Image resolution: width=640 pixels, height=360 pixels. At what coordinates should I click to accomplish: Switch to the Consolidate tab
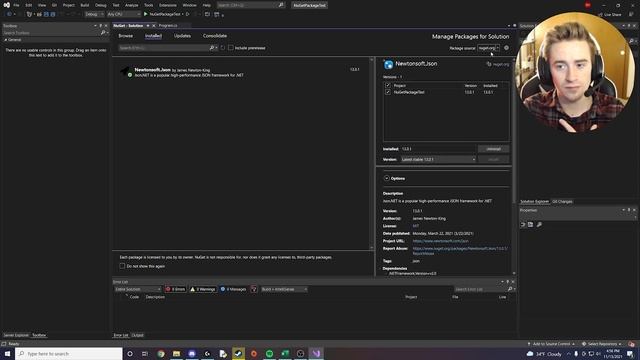pyautogui.click(x=215, y=36)
